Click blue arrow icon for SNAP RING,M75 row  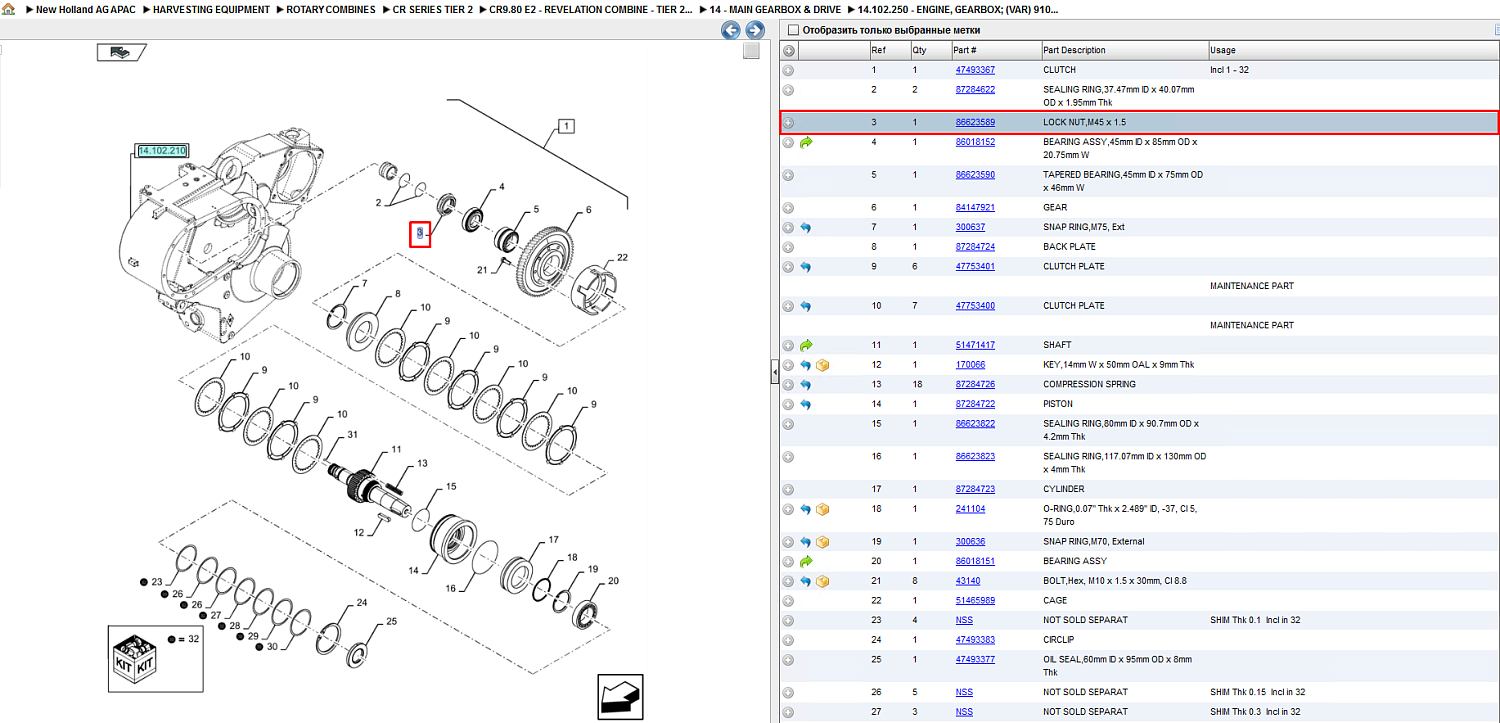(x=806, y=228)
